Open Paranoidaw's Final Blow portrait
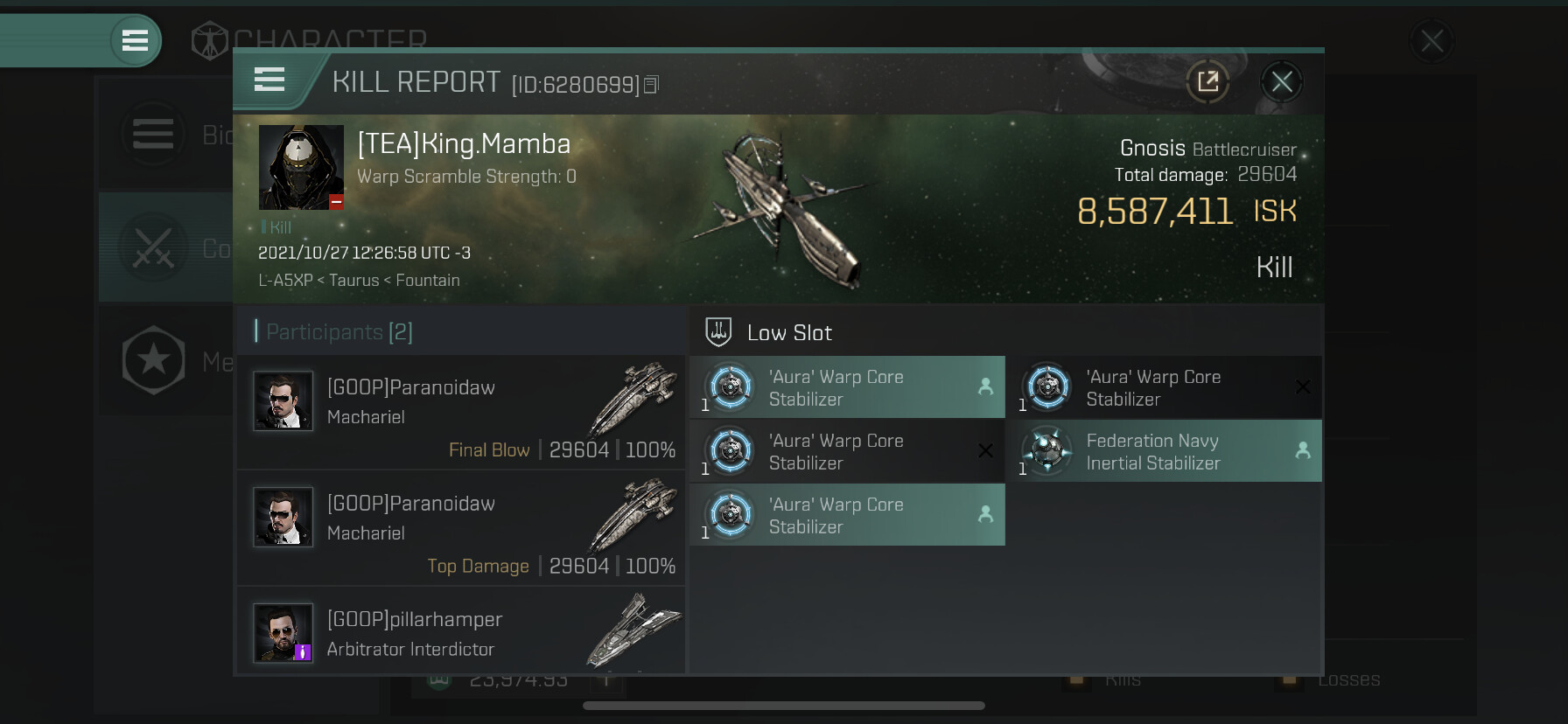 [x=283, y=401]
